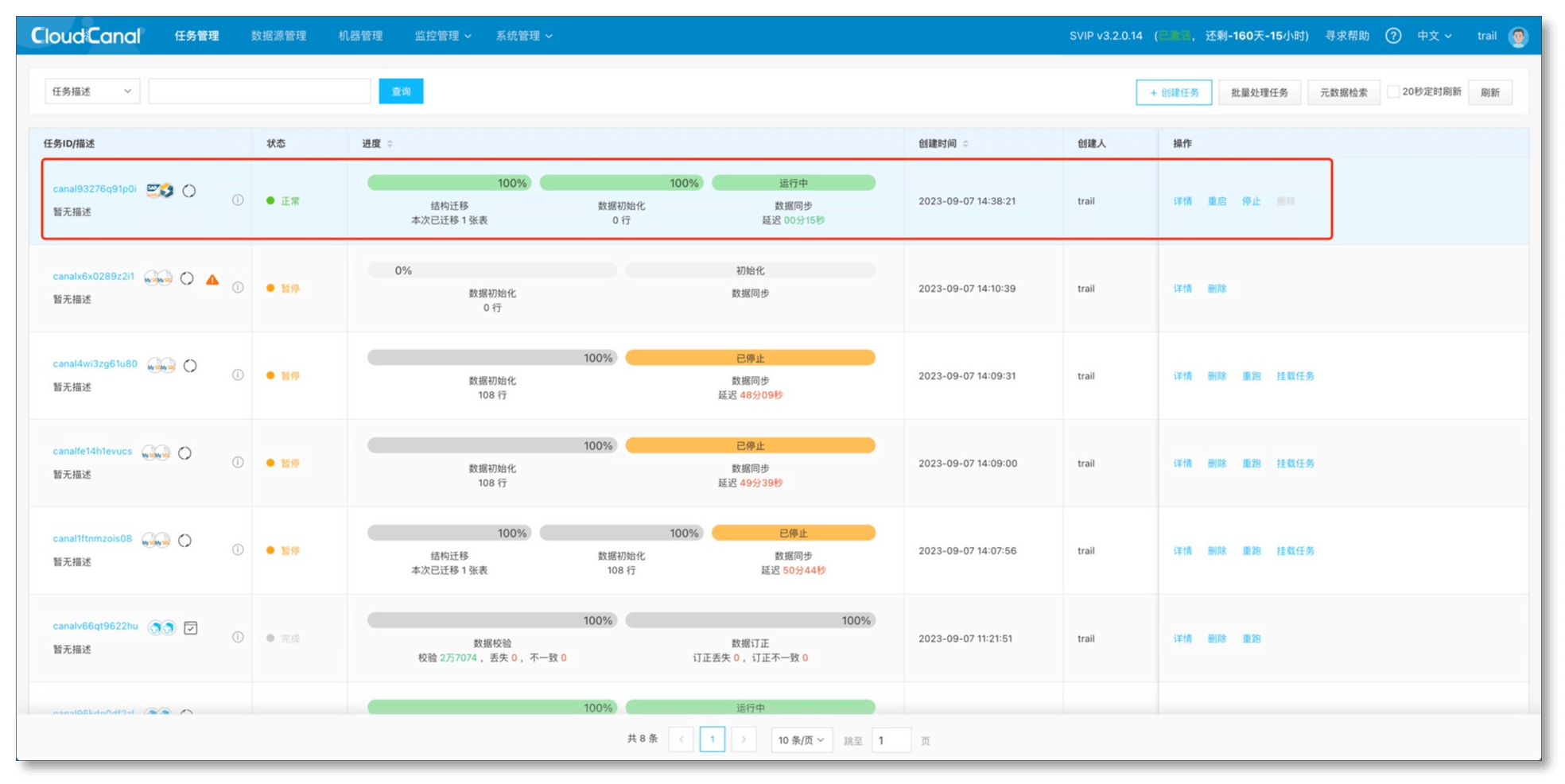This screenshot has height=784, width=1565.
Task: Open the 任务管理 tab
Action: coord(196,36)
